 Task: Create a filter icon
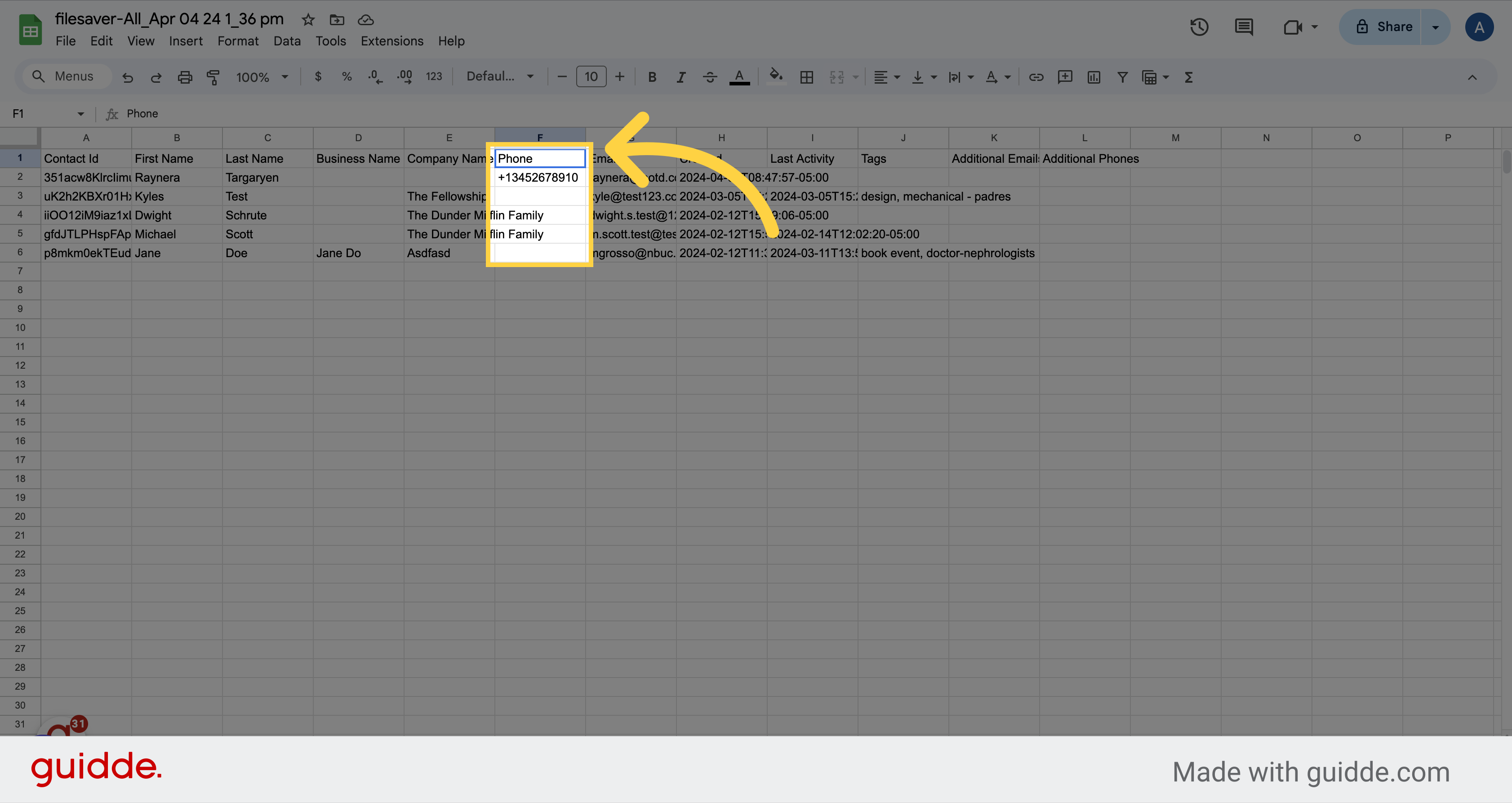pos(1122,77)
